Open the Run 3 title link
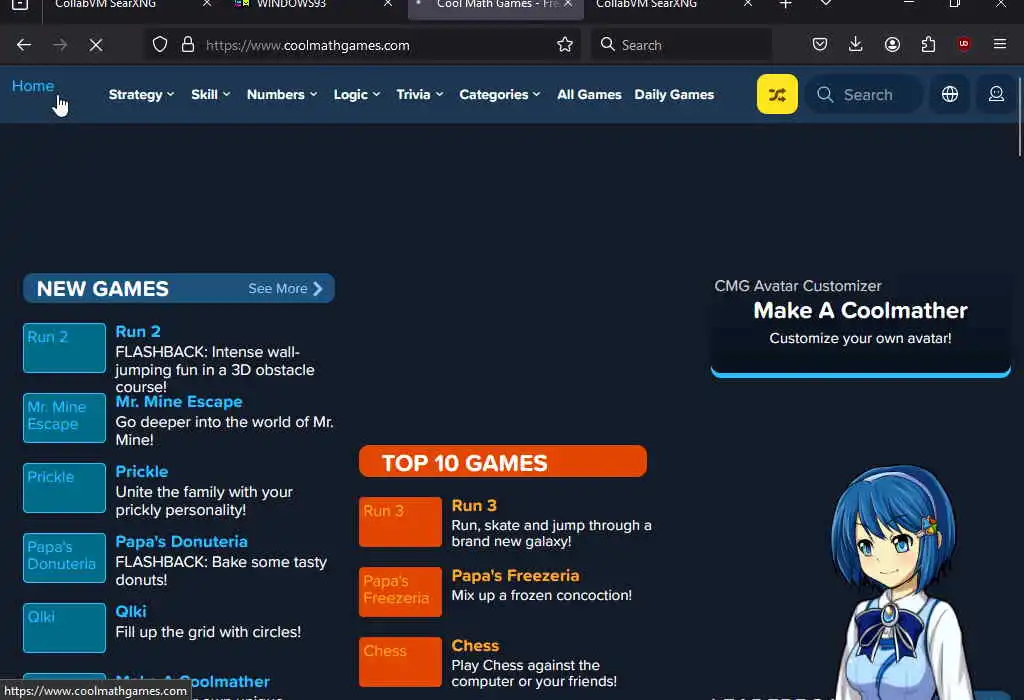The height and width of the screenshot is (700, 1024). pos(474,505)
